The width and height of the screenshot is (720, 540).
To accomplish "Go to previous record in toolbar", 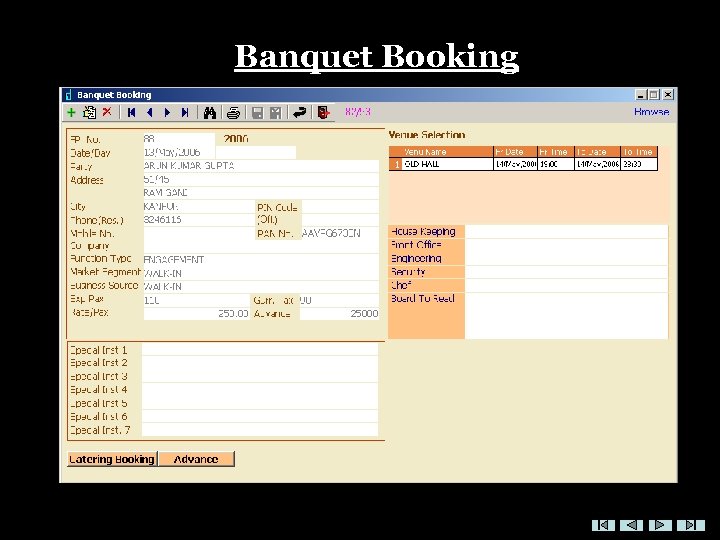I will [149, 112].
